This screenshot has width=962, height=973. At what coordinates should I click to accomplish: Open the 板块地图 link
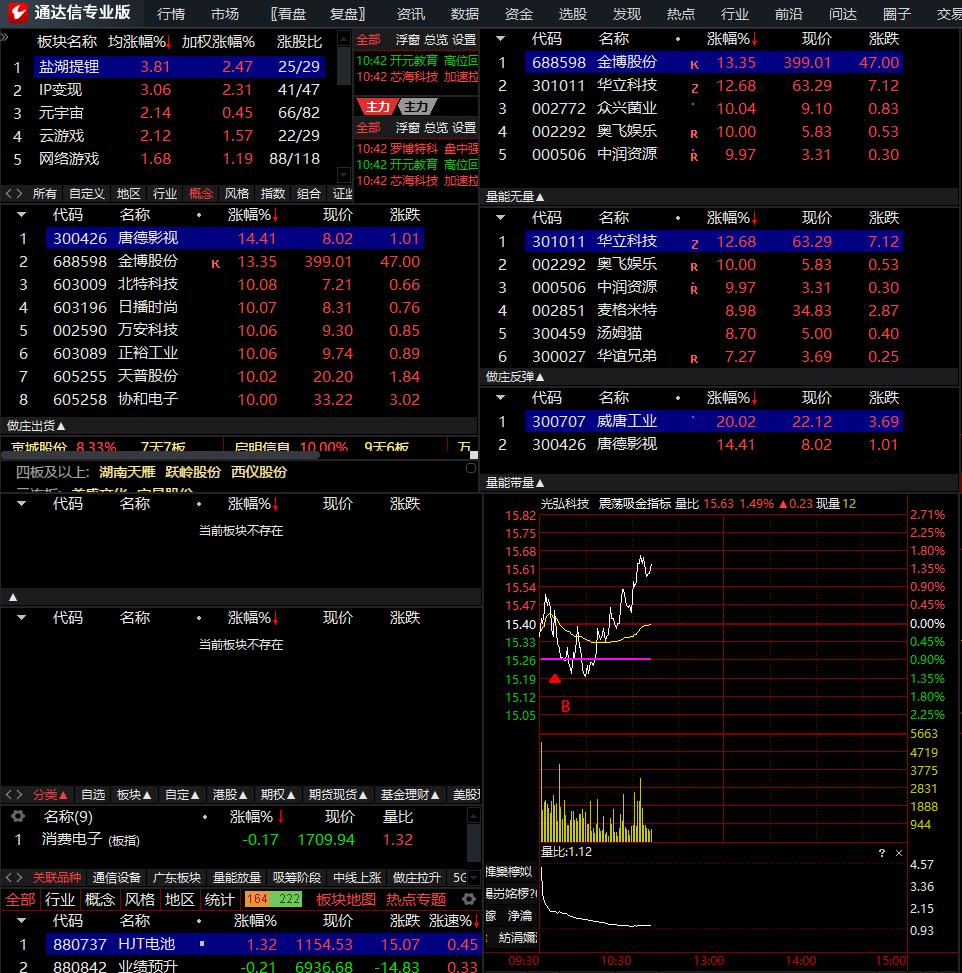point(346,899)
